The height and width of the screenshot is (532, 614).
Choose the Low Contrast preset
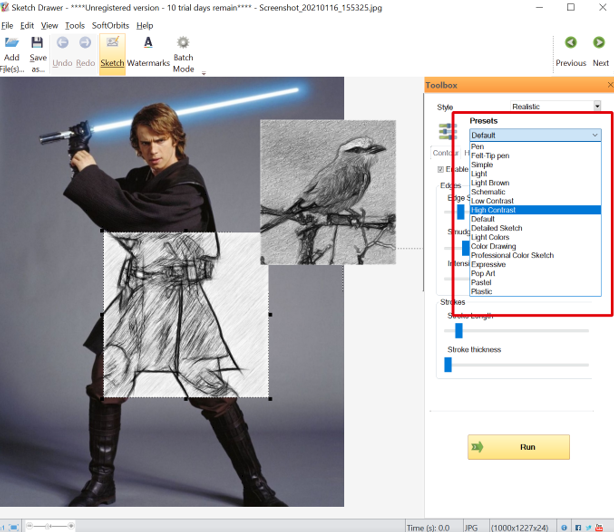[x=535, y=201]
